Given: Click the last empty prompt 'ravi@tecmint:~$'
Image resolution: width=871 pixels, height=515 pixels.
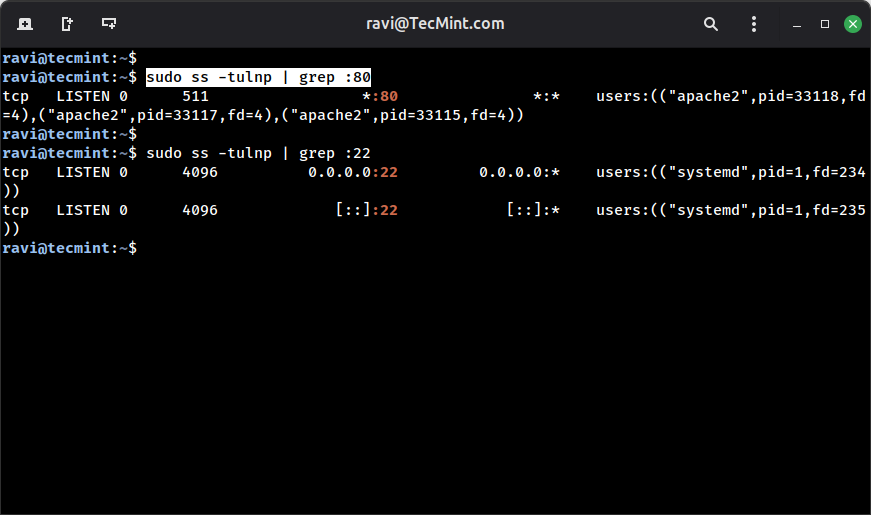Looking at the screenshot, I should (69, 248).
